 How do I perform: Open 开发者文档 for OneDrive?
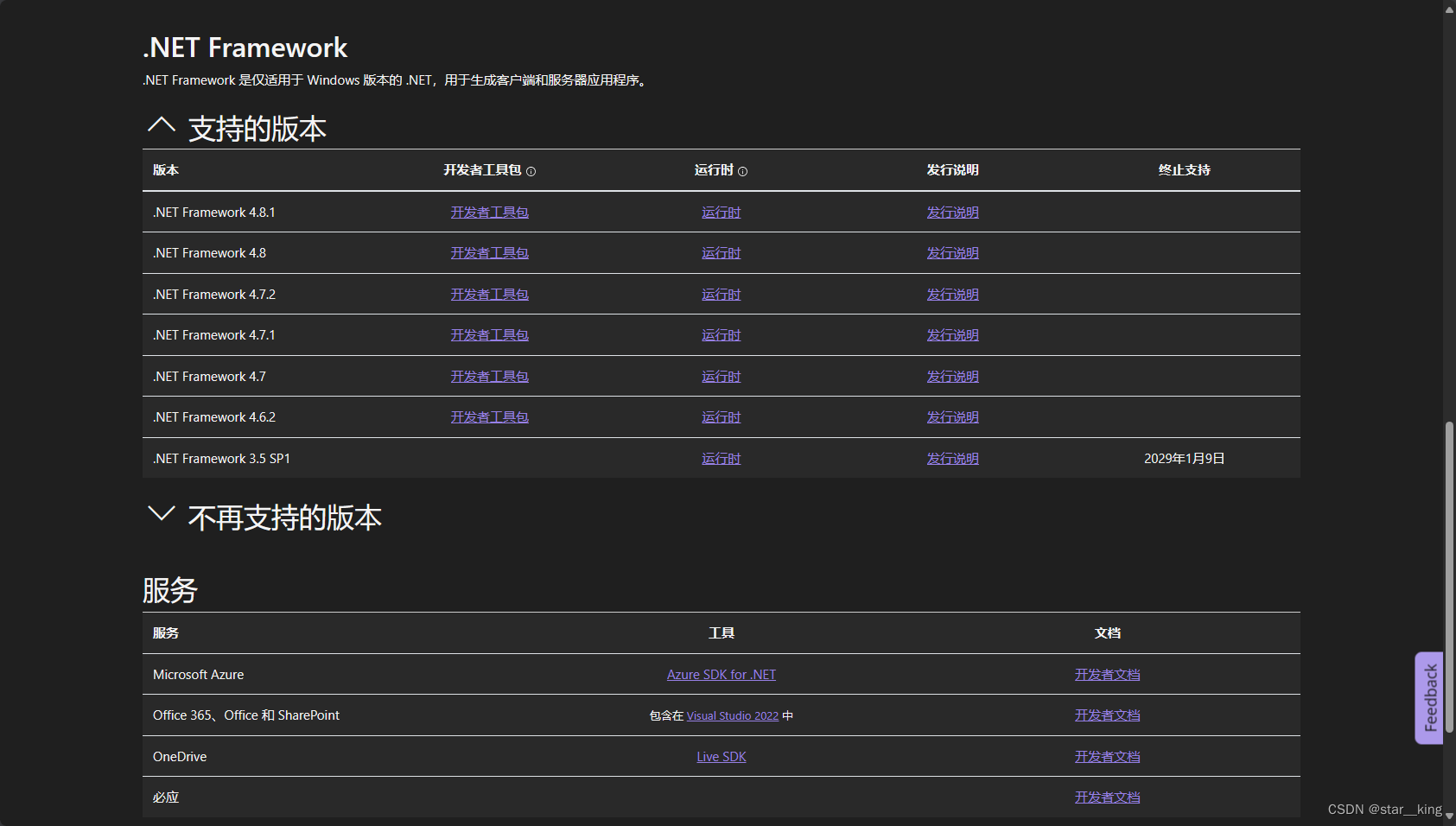pos(1108,757)
